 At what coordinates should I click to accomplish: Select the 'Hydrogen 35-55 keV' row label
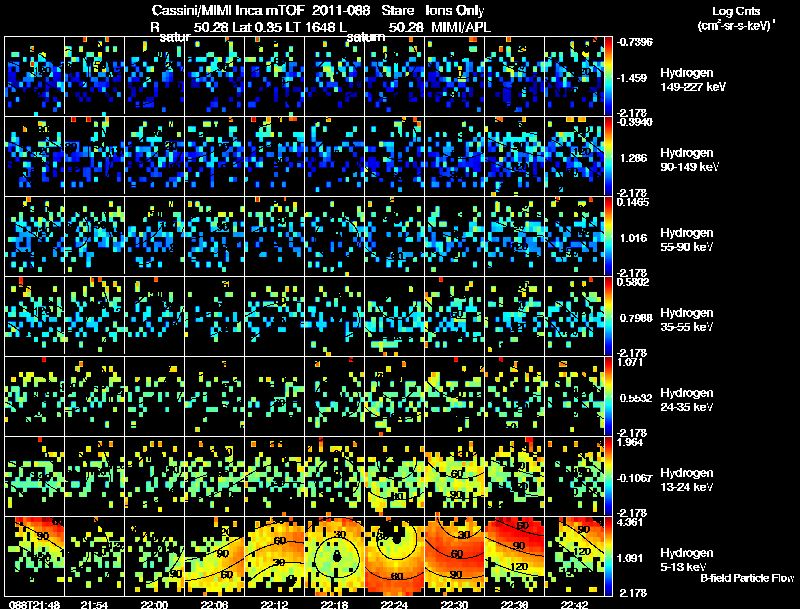point(687,320)
